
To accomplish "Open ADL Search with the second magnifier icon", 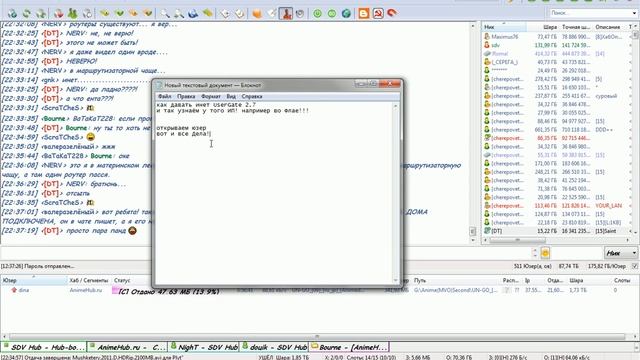I will (179, 13).
